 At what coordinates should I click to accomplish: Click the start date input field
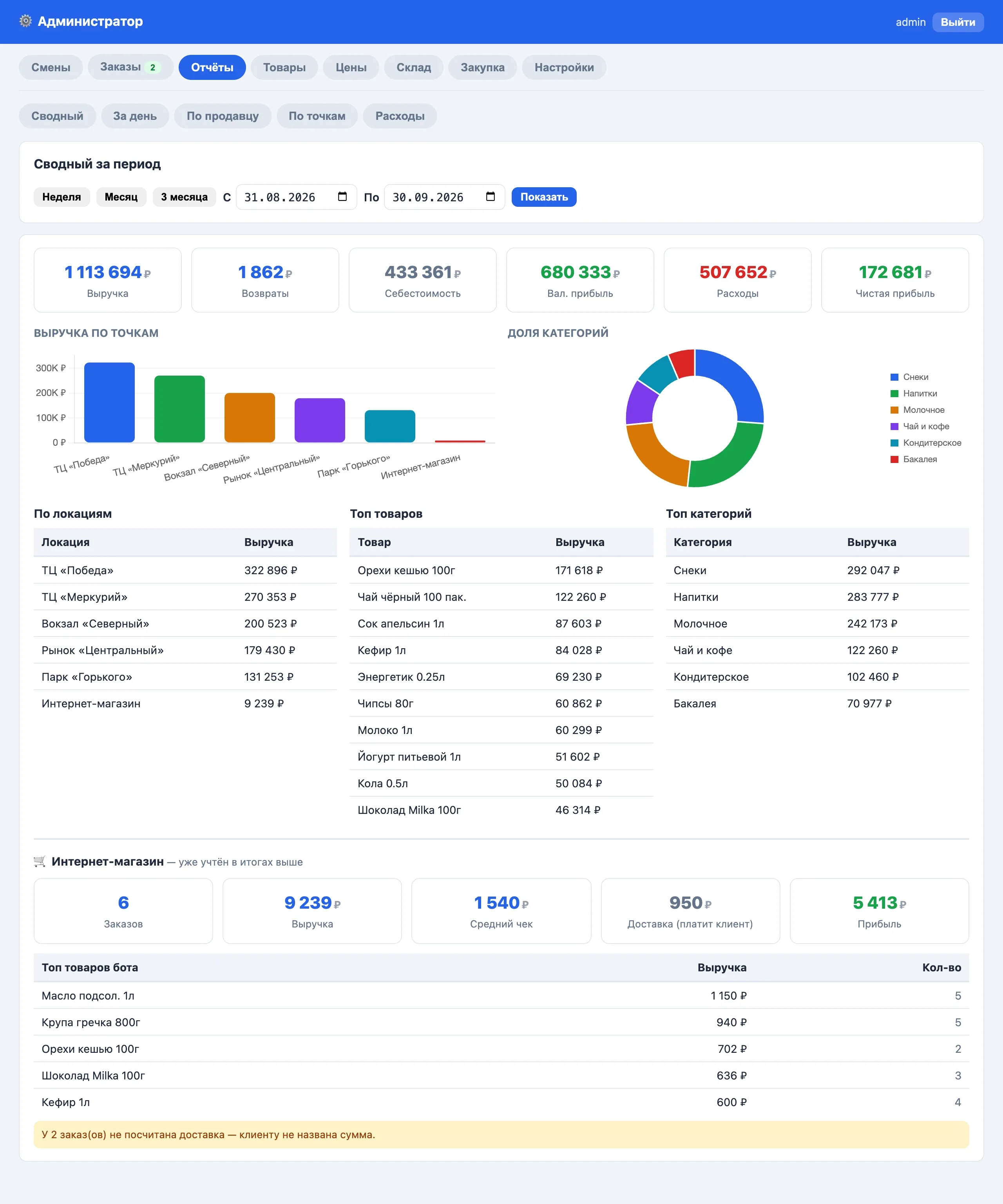click(x=296, y=197)
